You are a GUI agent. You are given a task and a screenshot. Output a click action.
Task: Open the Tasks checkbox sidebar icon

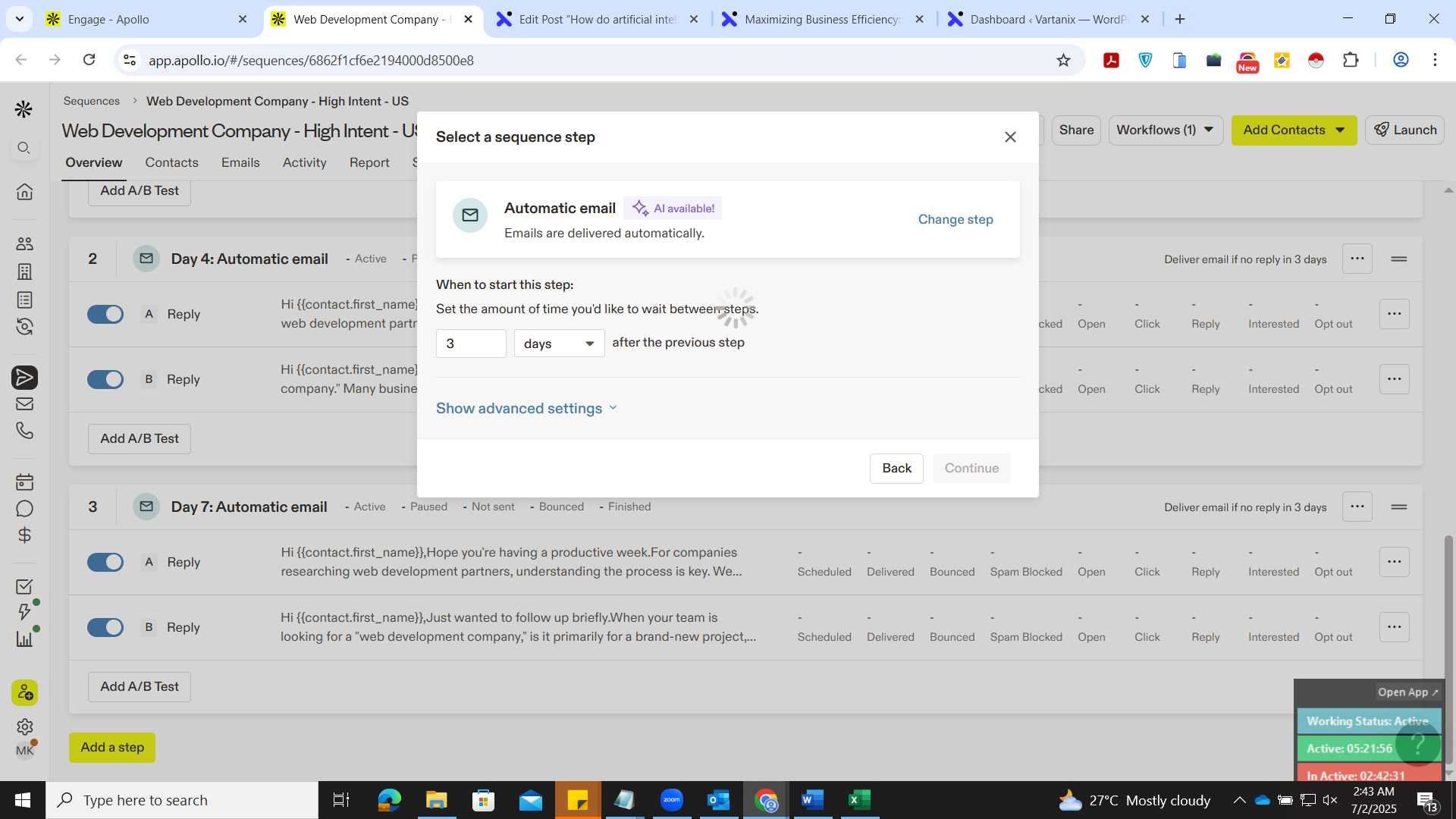(x=24, y=586)
